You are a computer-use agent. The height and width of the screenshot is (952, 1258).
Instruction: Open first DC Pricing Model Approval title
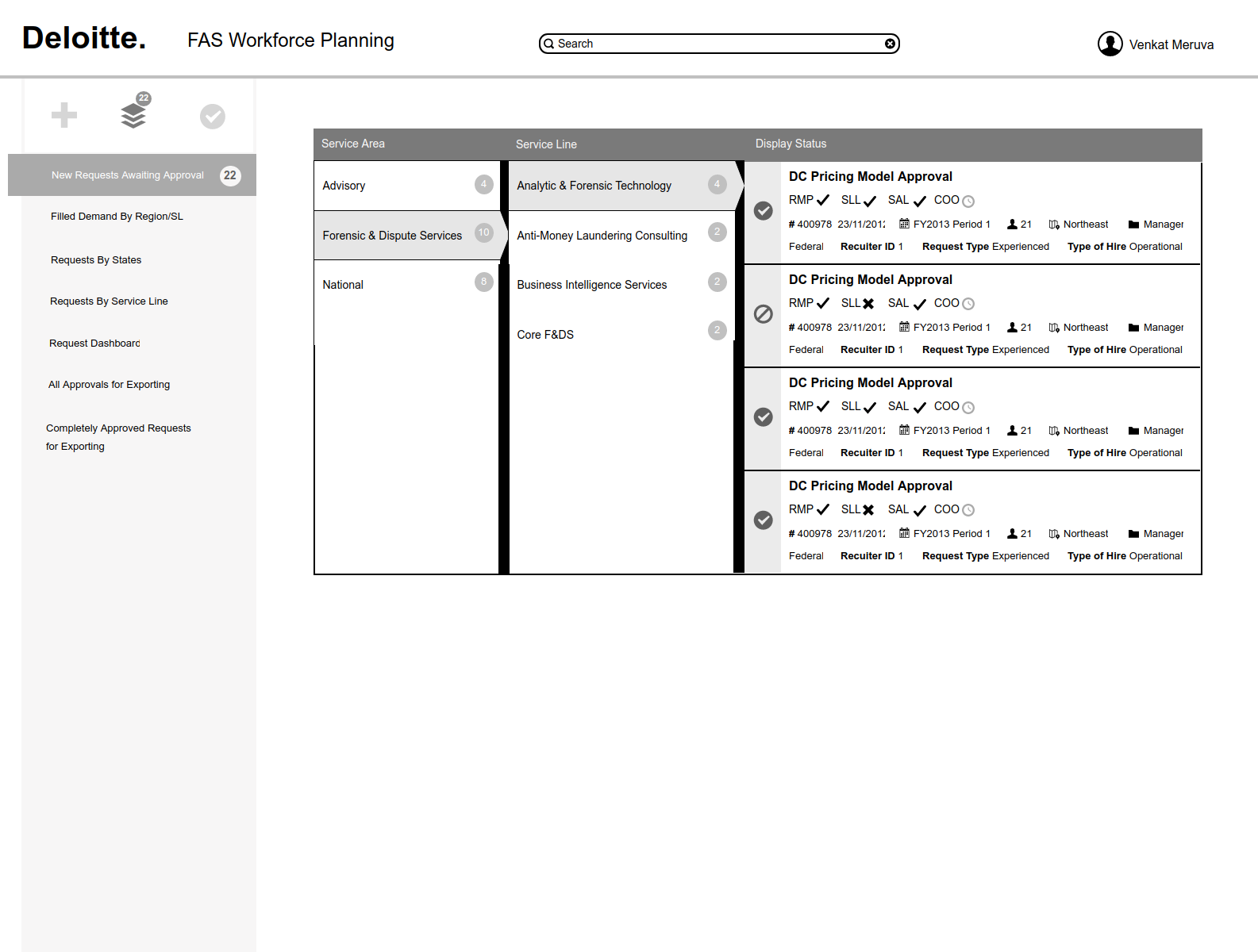click(x=871, y=176)
